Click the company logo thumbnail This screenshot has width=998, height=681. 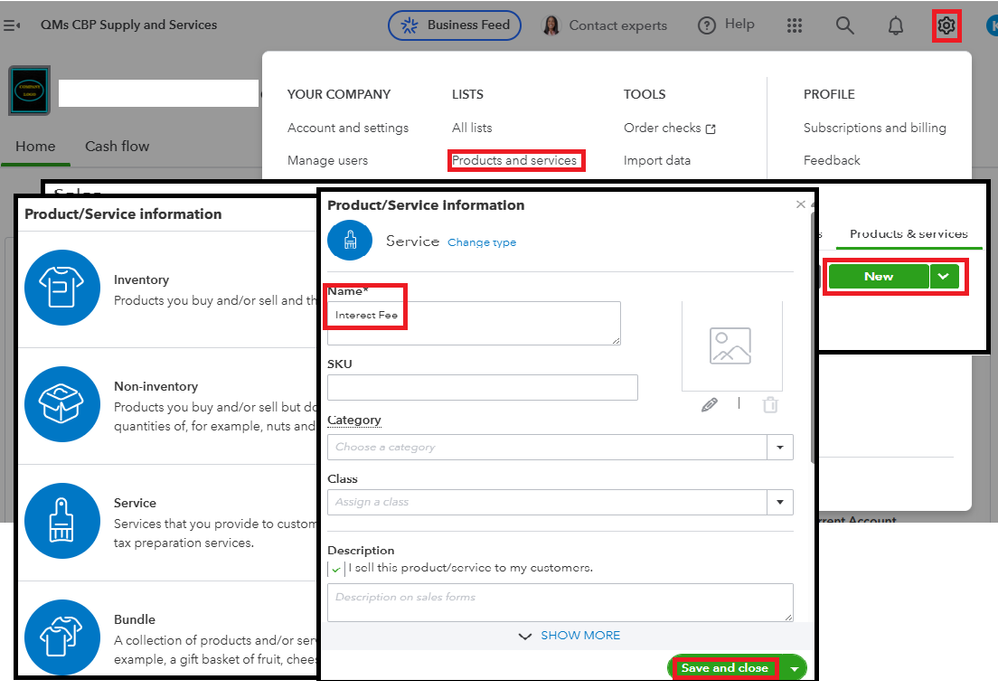tap(29, 90)
